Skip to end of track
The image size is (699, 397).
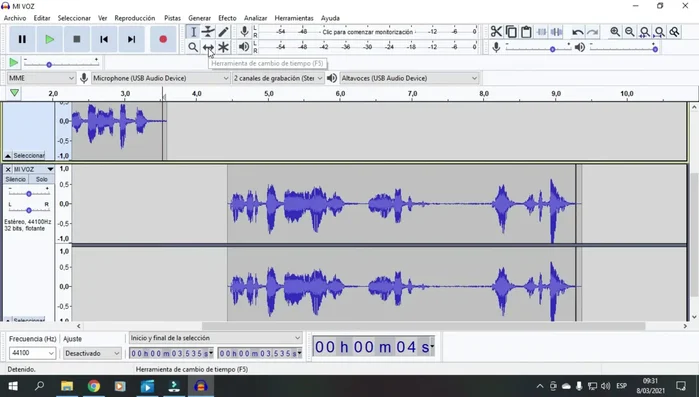pos(132,39)
